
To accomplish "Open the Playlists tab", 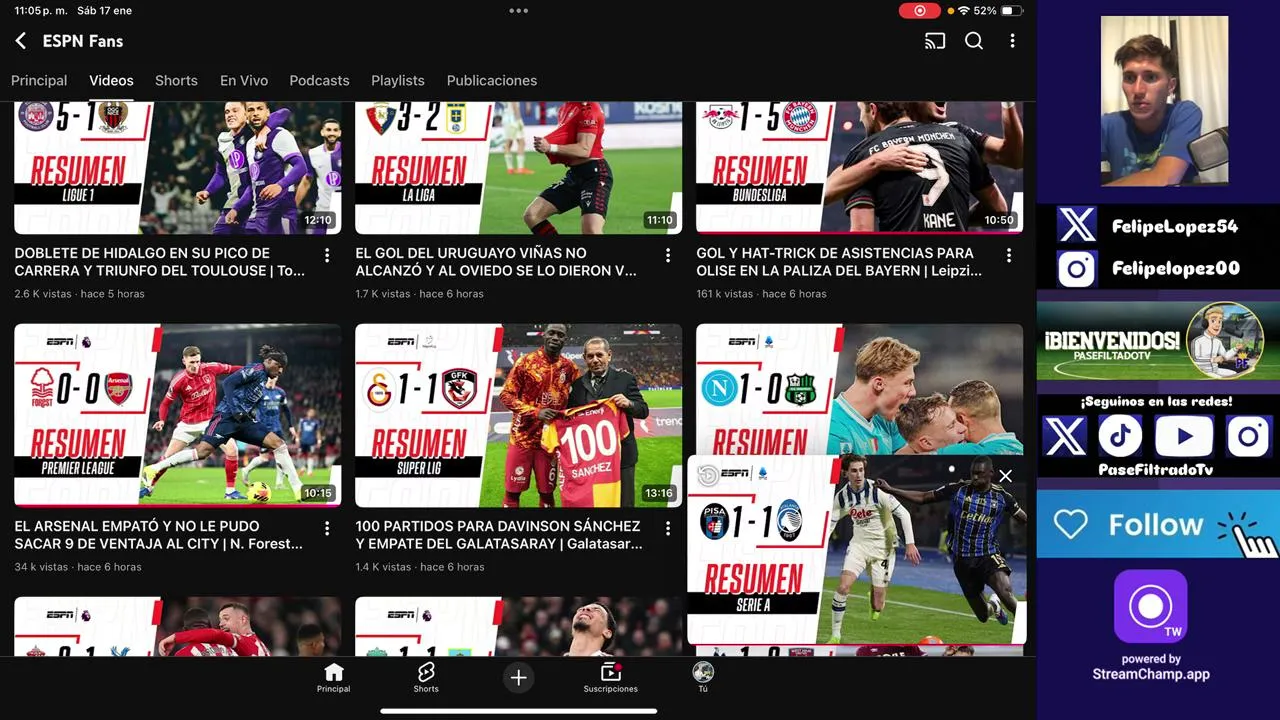I will click(x=398, y=80).
